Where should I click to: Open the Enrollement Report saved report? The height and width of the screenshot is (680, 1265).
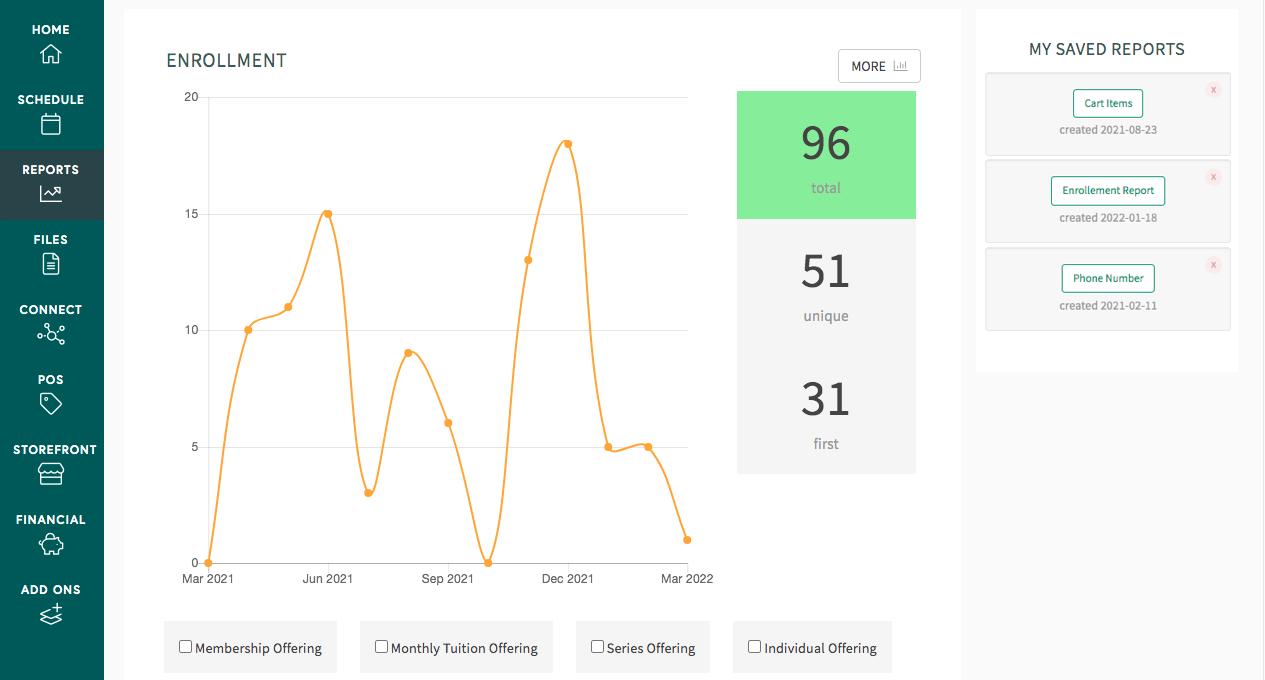click(x=1108, y=190)
